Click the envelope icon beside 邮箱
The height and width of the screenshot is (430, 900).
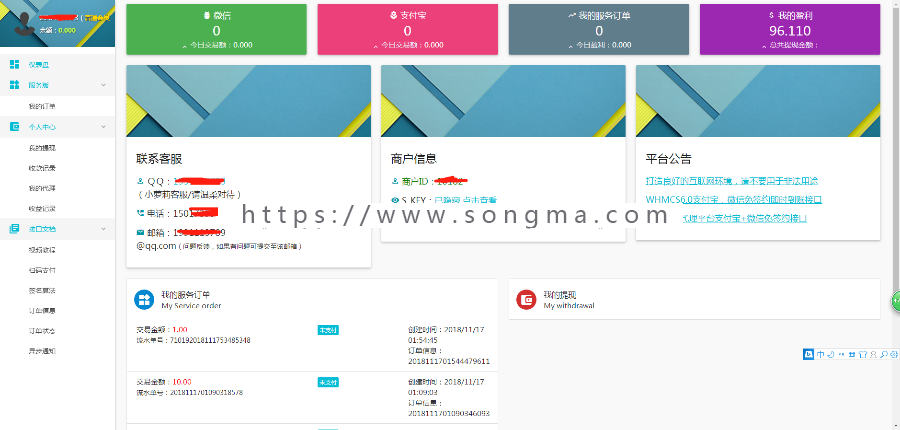pos(140,233)
